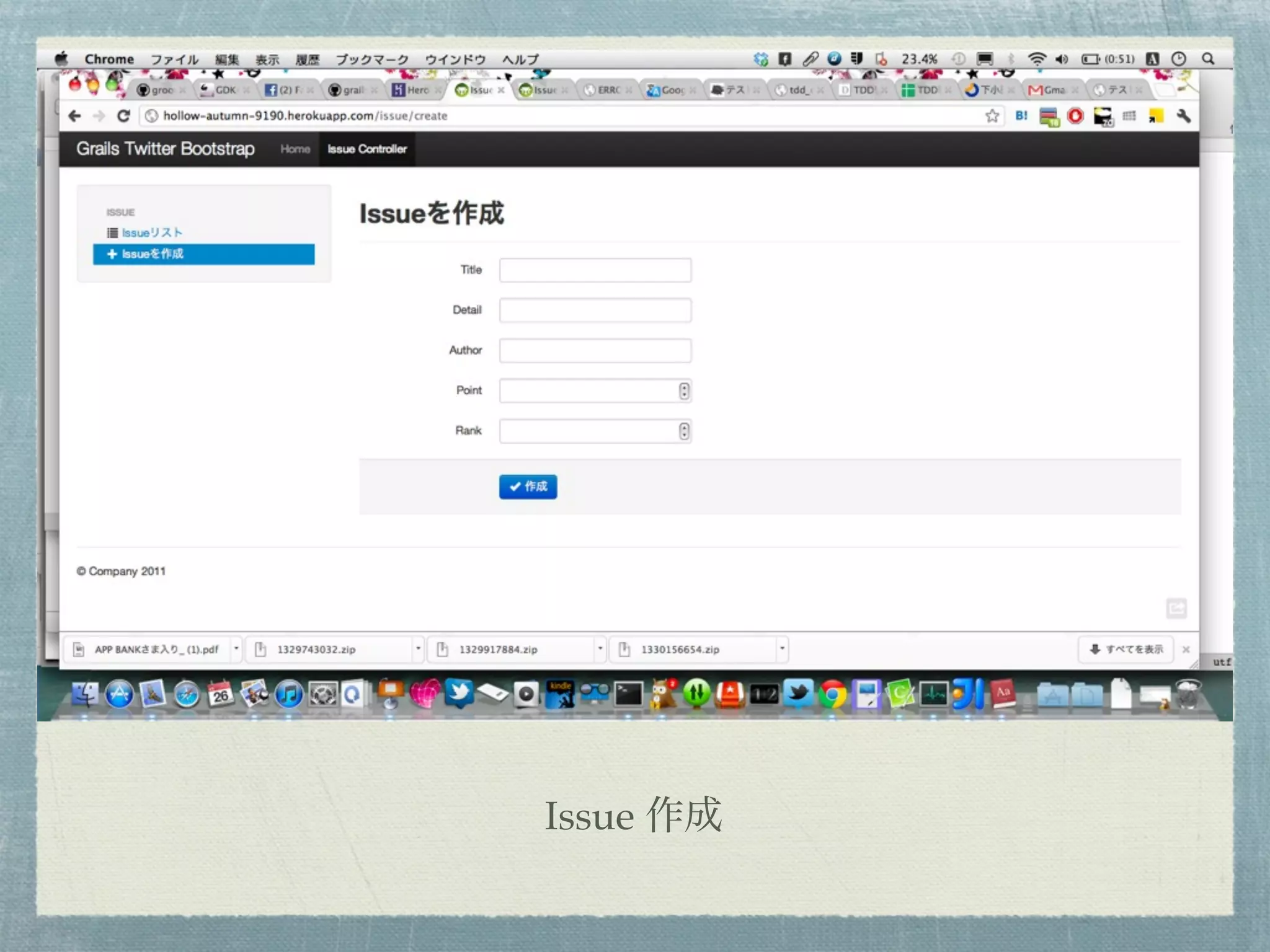Open the ブックマーク menu
The image size is (1270, 952).
372,59
